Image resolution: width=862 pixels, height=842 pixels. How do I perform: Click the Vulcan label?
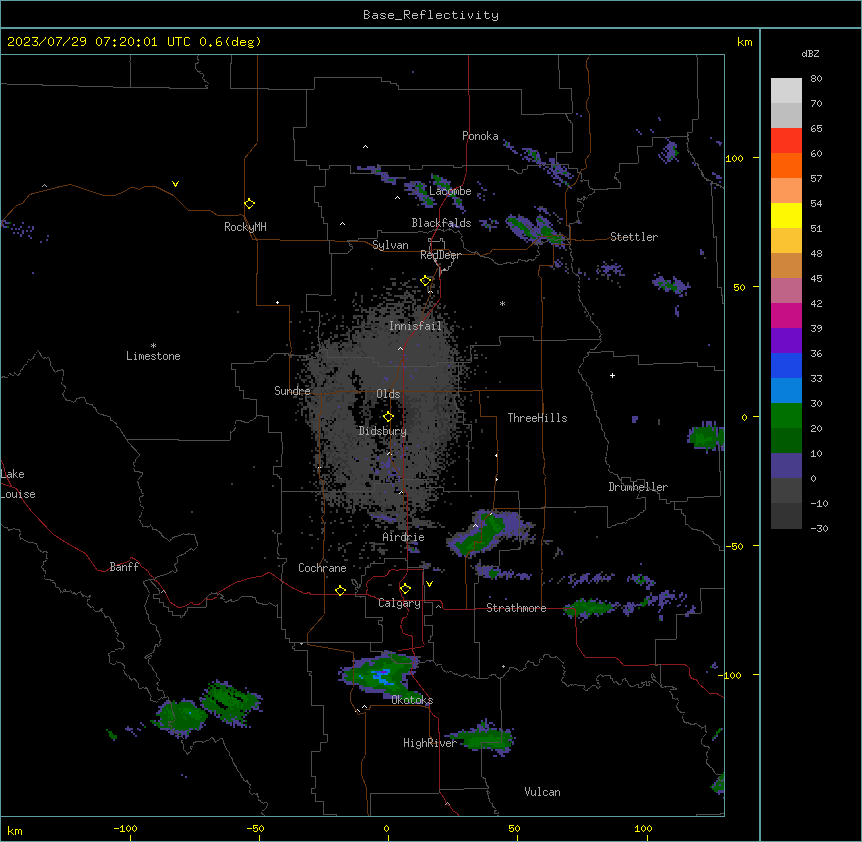click(x=543, y=792)
